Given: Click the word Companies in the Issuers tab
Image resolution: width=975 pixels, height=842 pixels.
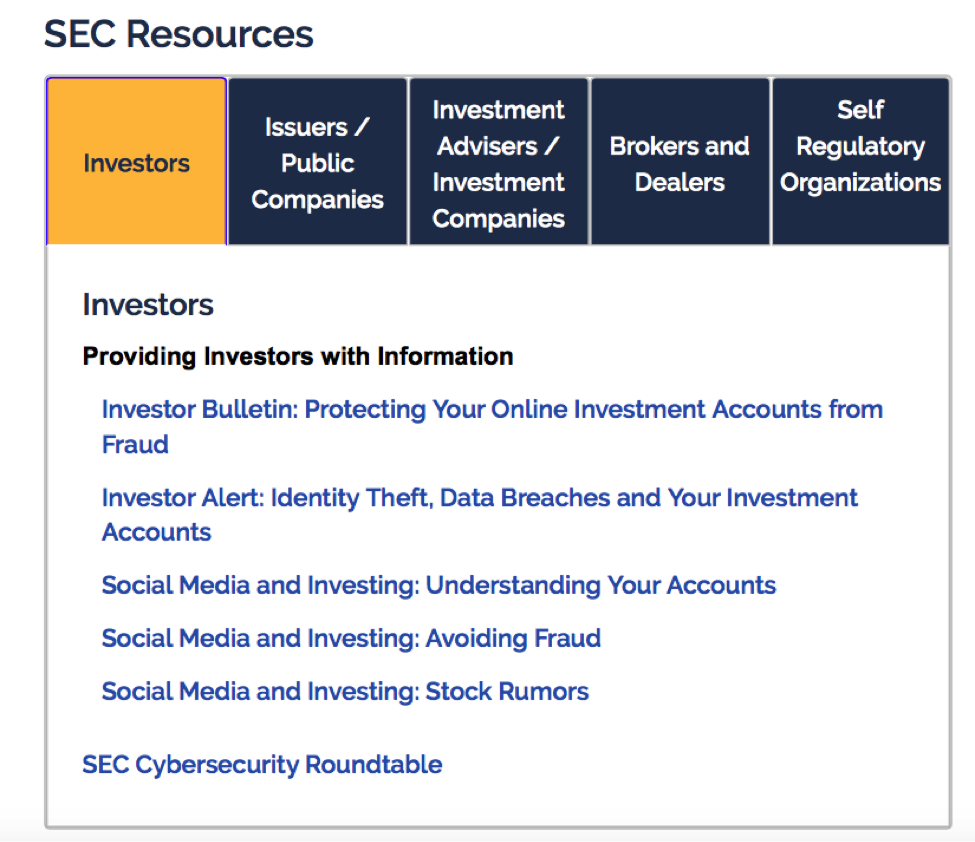Looking at the screenshot, I should [x=317, y=199].
